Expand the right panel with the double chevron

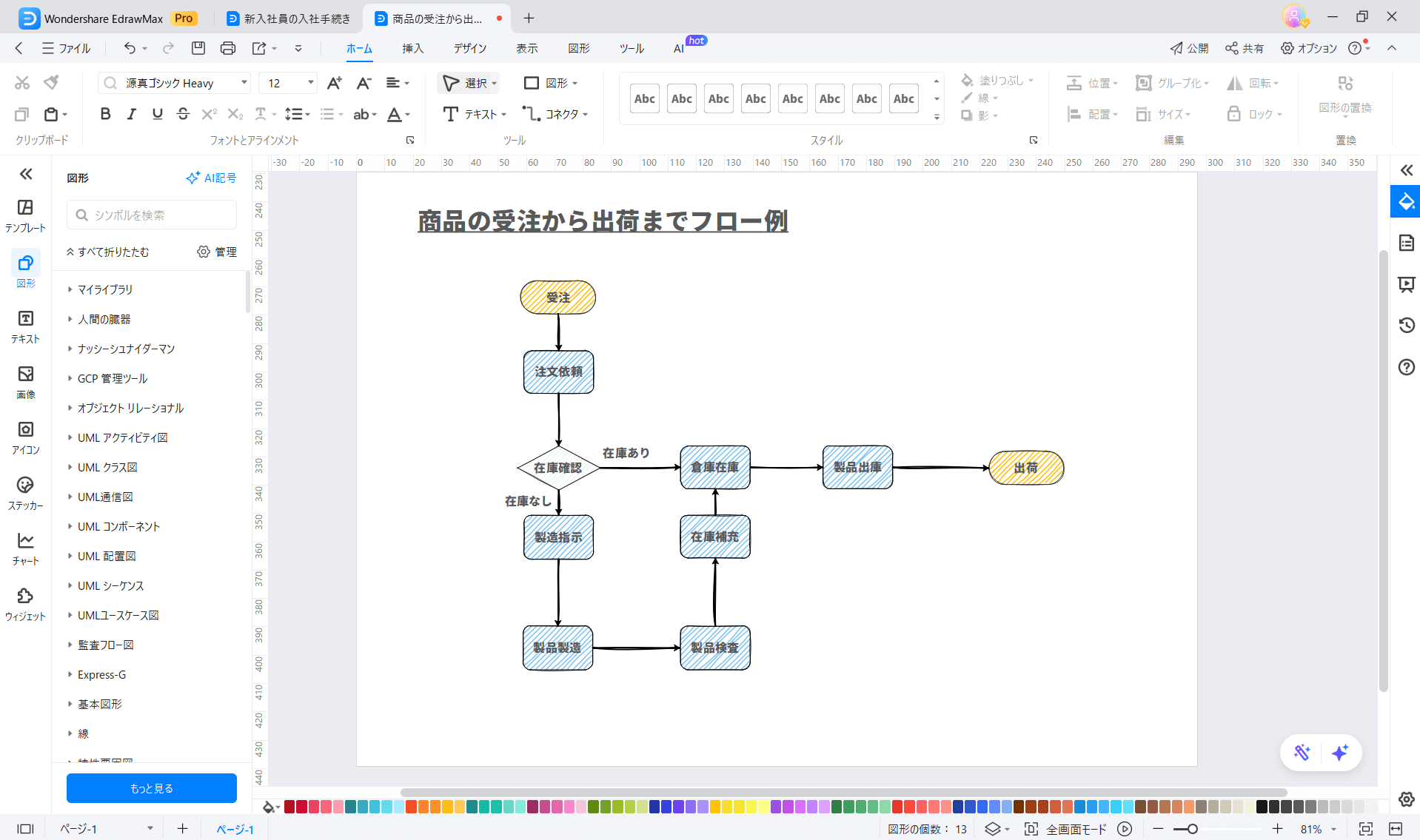coord(1407,170)
